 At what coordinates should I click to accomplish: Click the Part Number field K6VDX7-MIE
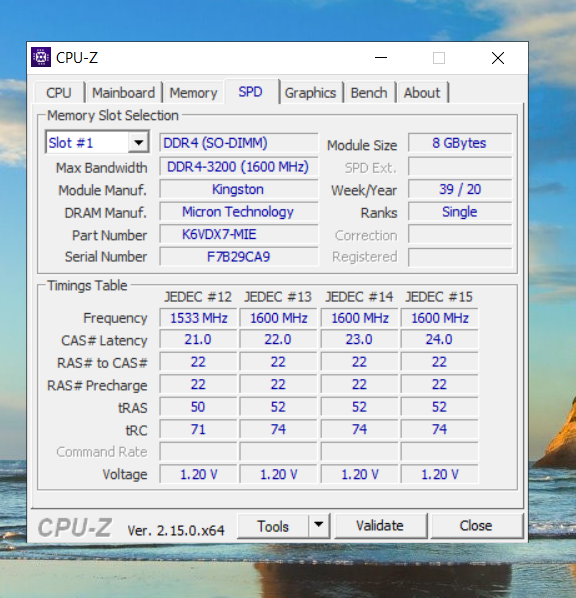[238, 234]
